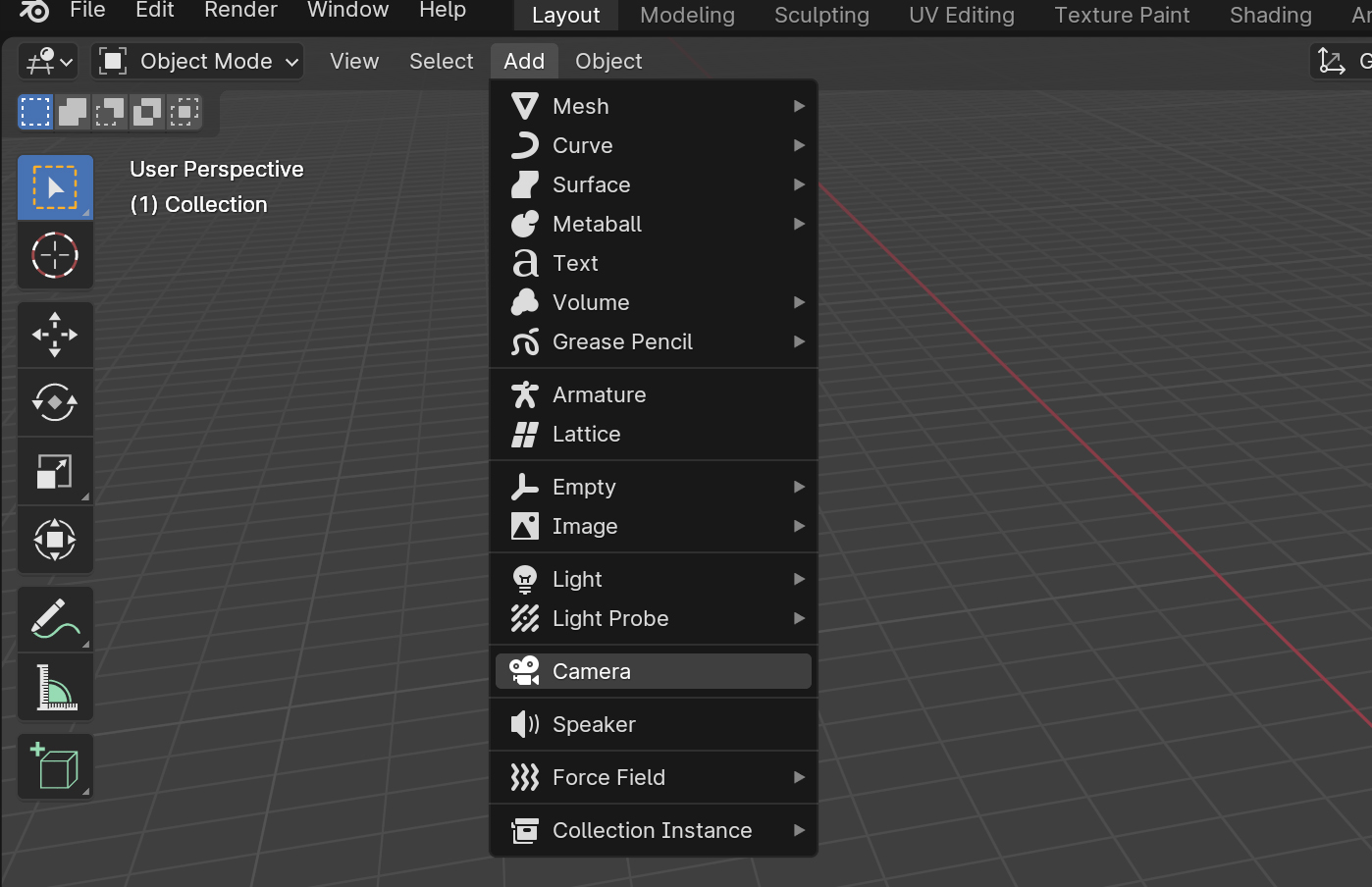
Task: Open the Render menu
Action: 240,11
